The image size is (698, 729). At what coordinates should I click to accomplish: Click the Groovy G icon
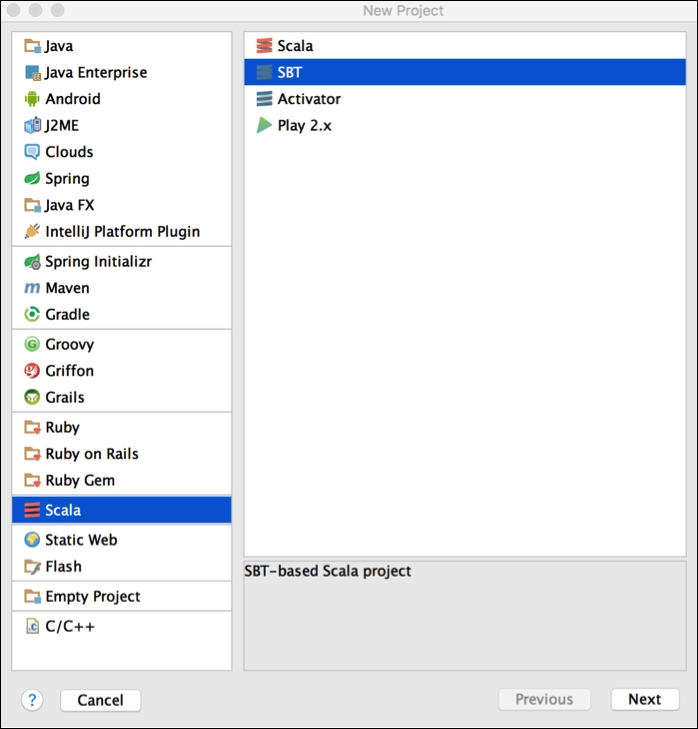click(x=32, y=345)
